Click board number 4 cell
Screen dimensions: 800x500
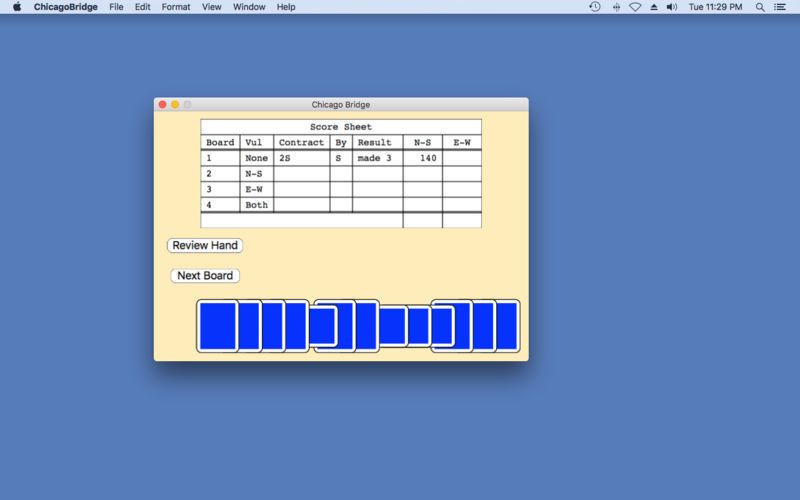tap(220, 205)
